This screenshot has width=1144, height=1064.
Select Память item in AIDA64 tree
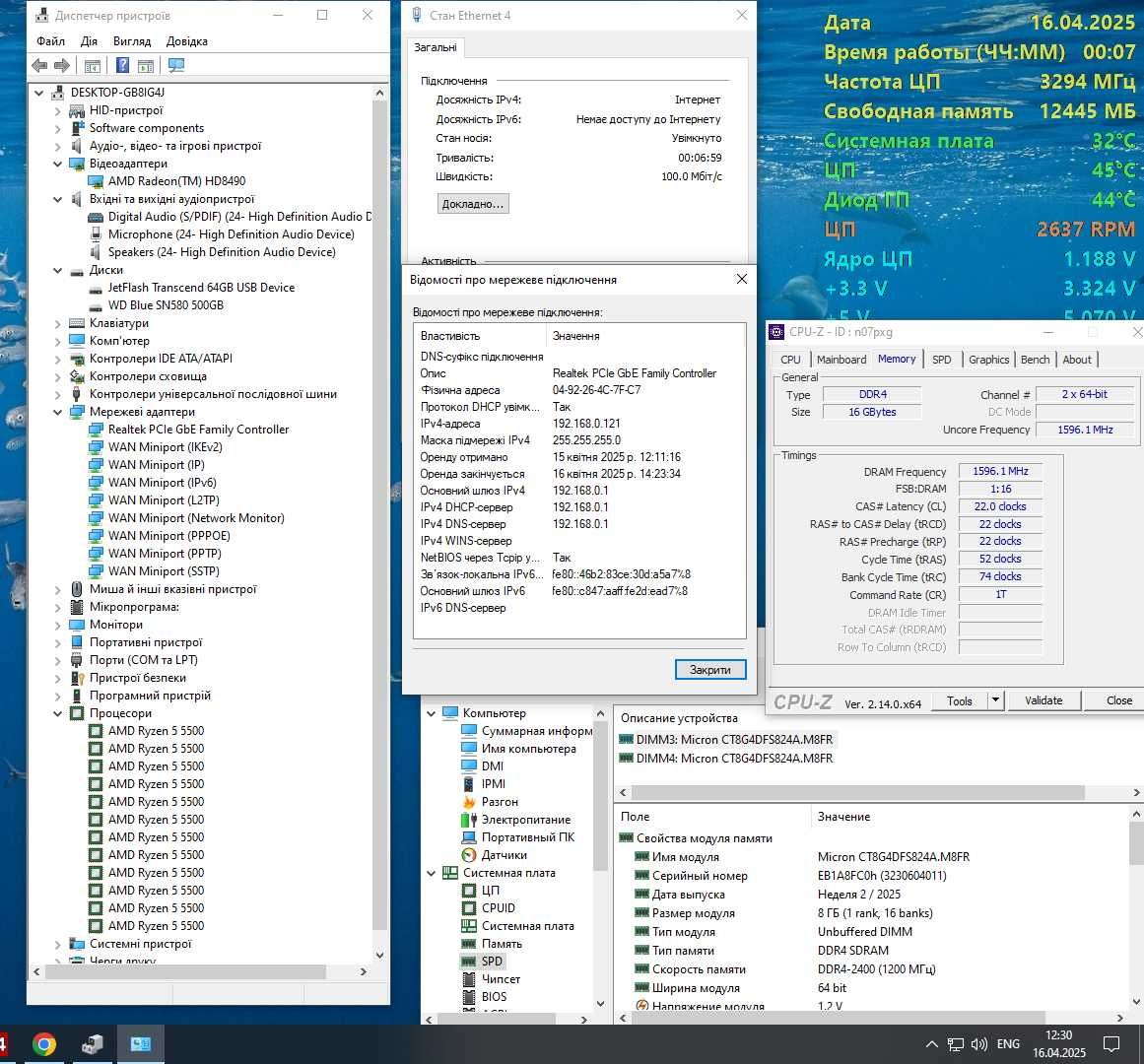[x=502, y=943]
